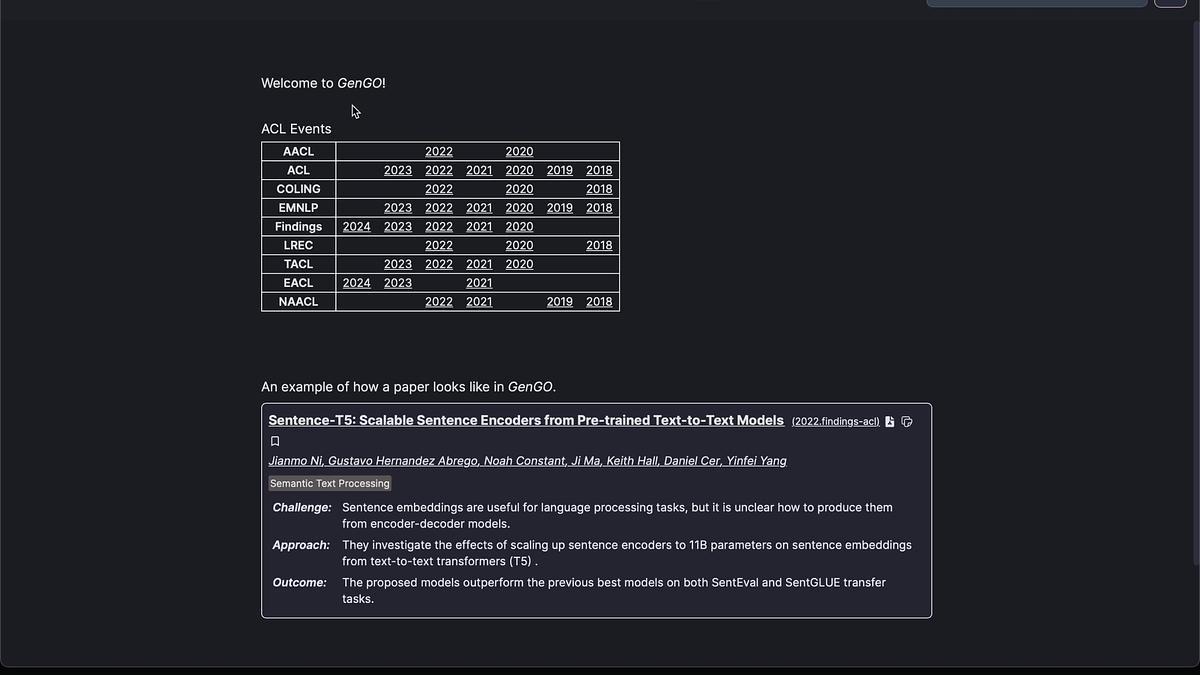
Task: Go to ACL 2019 papers
Action: pyautogui.click(x=560, y=170)
